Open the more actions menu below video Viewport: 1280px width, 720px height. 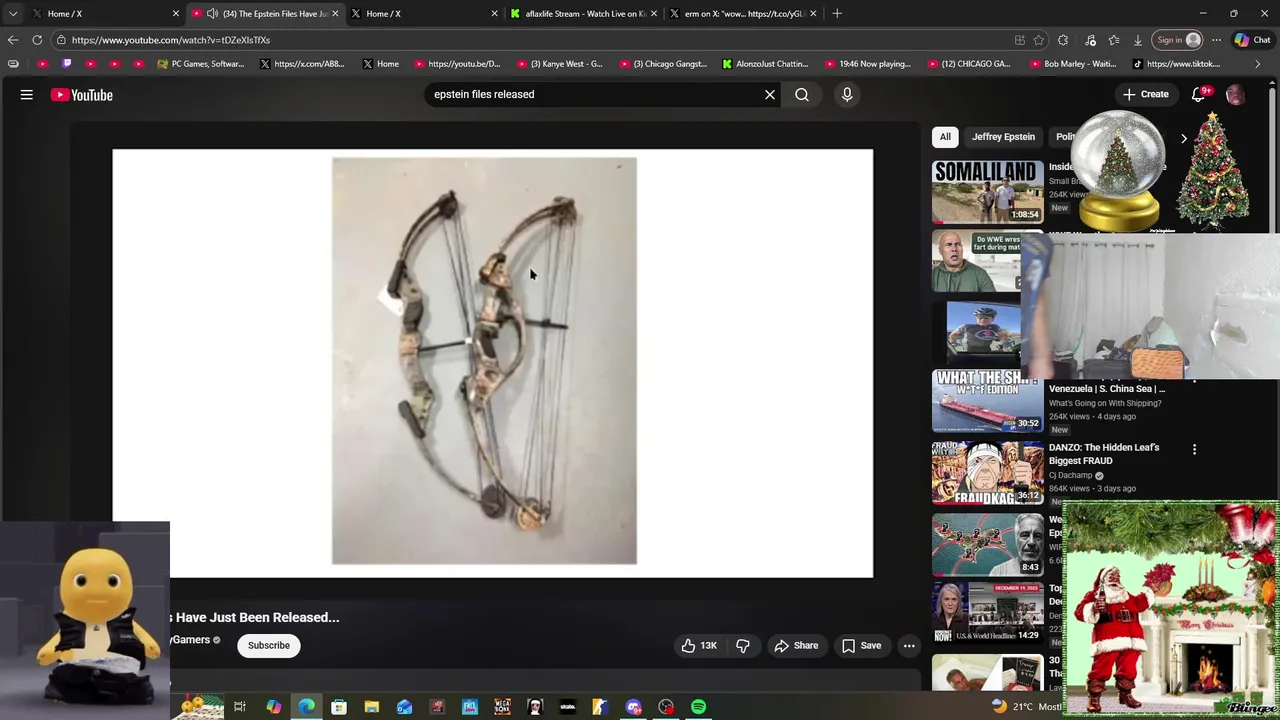[909, 646]
